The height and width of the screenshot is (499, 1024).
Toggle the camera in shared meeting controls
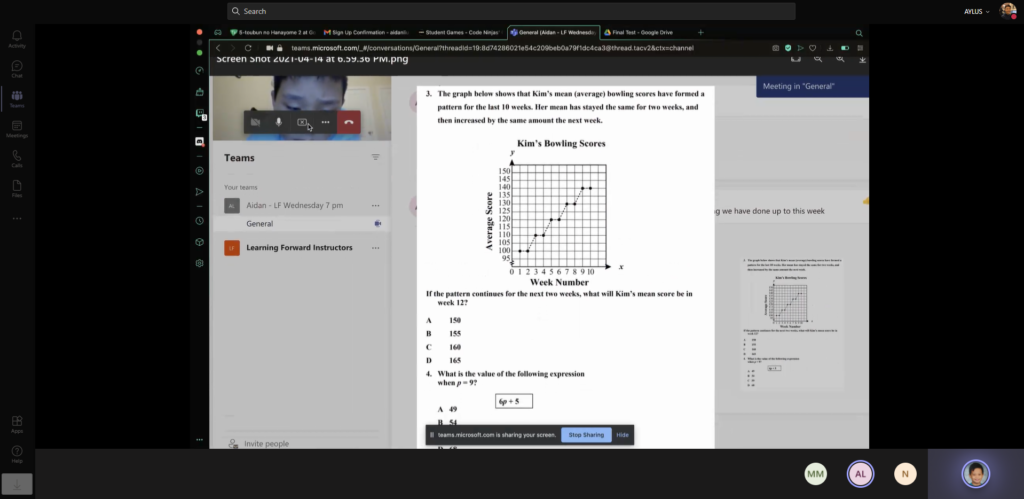tap(255, 122)
